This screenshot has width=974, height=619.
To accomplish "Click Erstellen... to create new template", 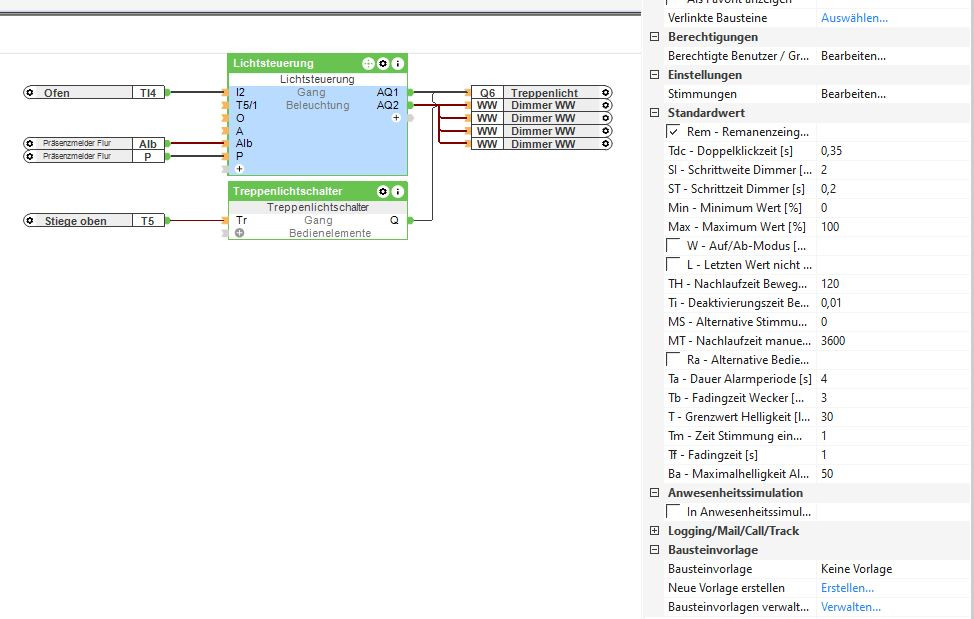I will coord(847,588).
